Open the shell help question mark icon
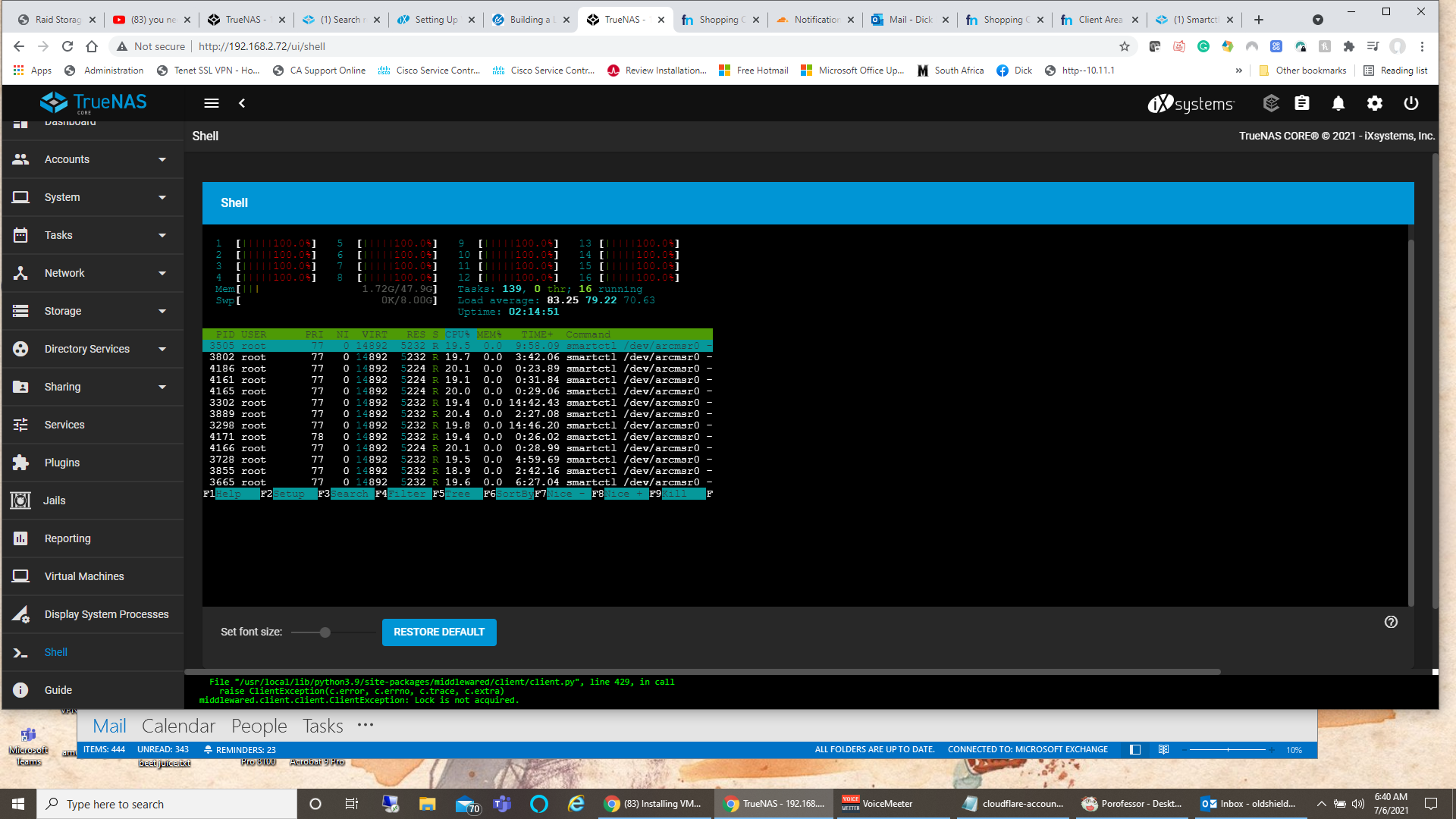Screen dimensions: 1456x819 point(1391,622)
